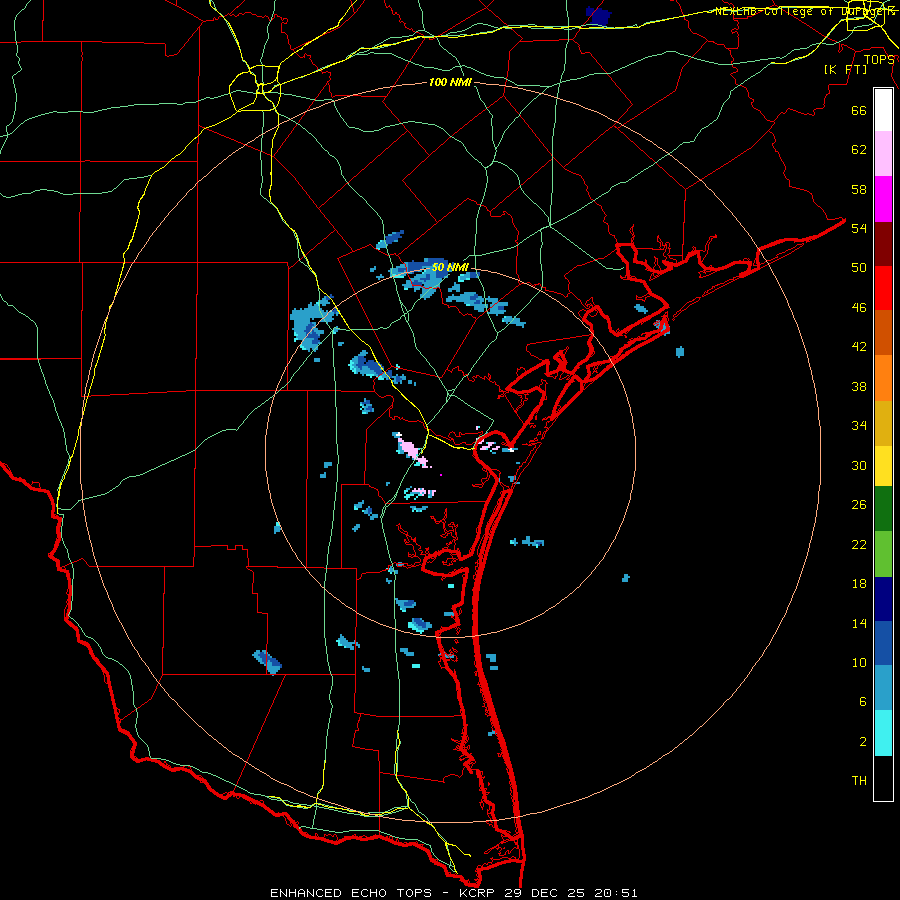Select the legend value 58

tap(859, 189)
